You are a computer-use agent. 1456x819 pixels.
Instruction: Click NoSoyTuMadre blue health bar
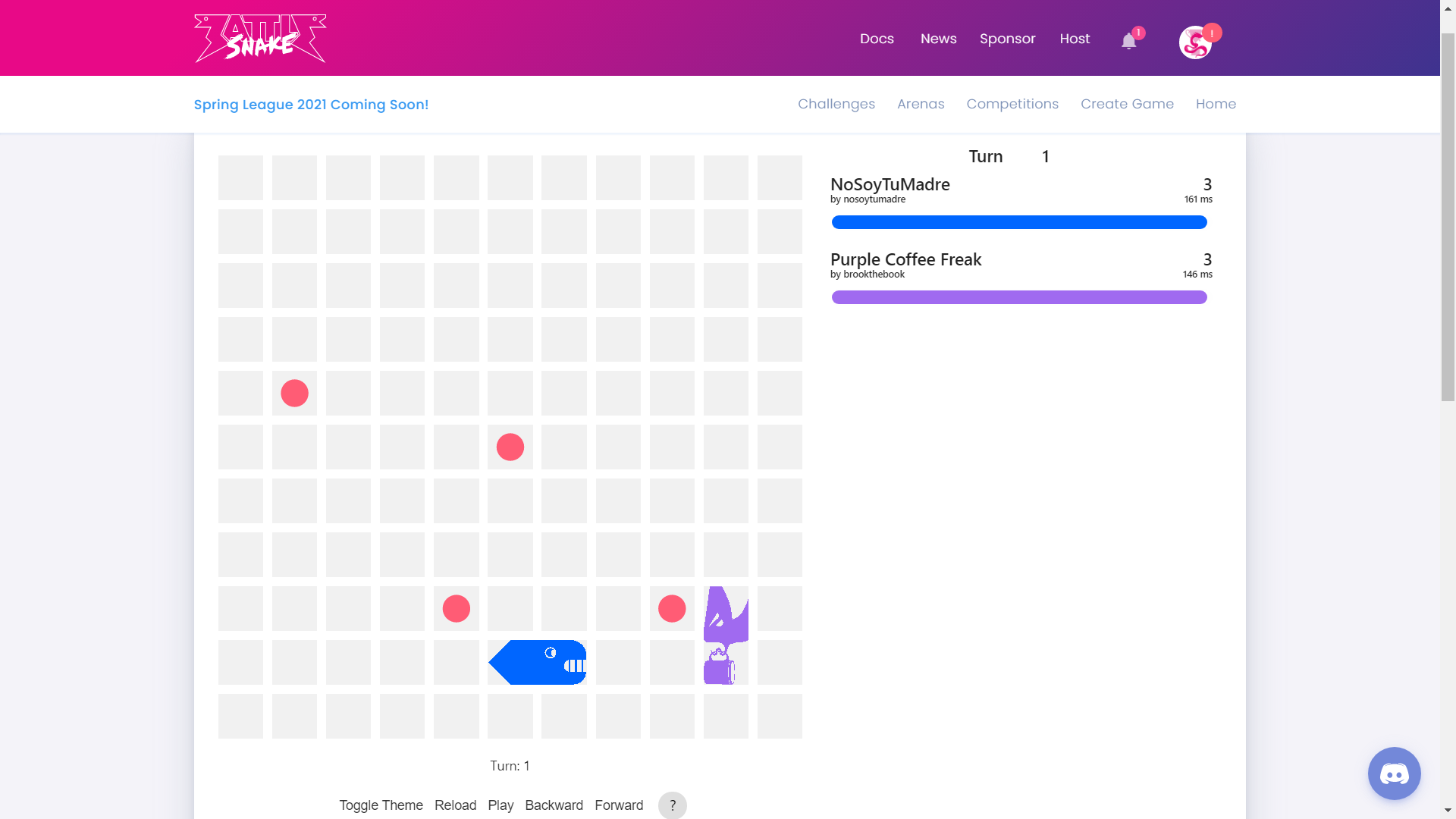(x=1018, y=222)
